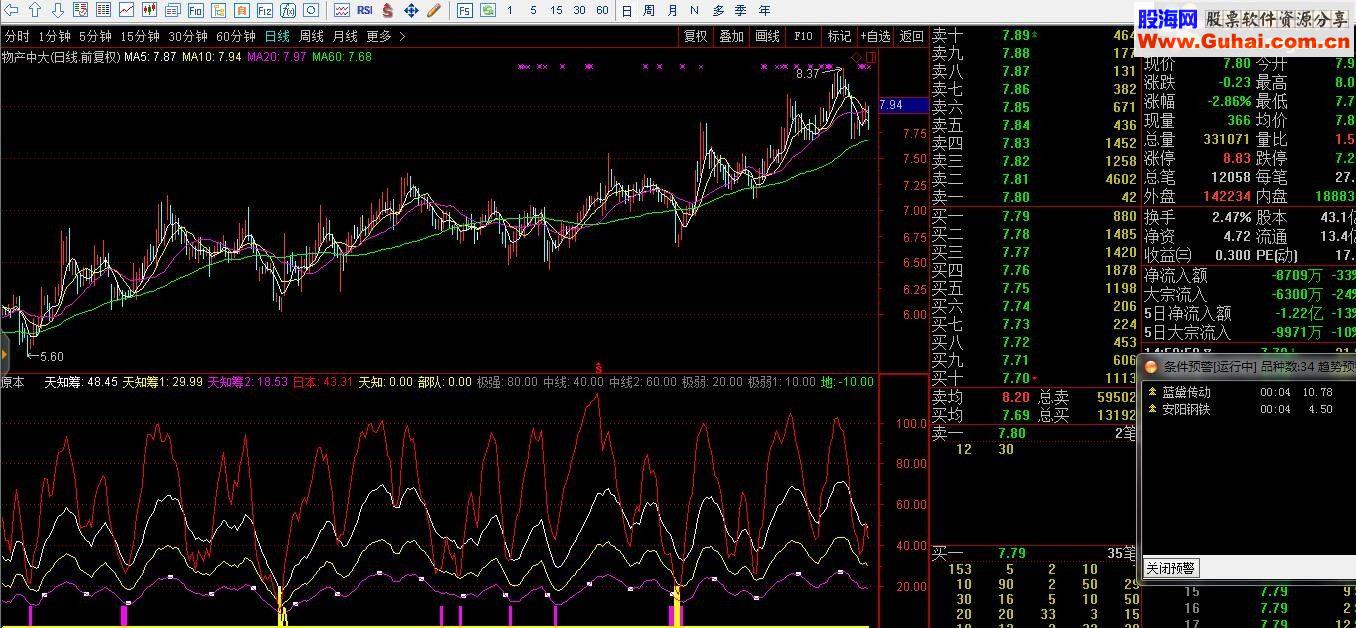Click the 标记 mark button

(x=839, y=36)
